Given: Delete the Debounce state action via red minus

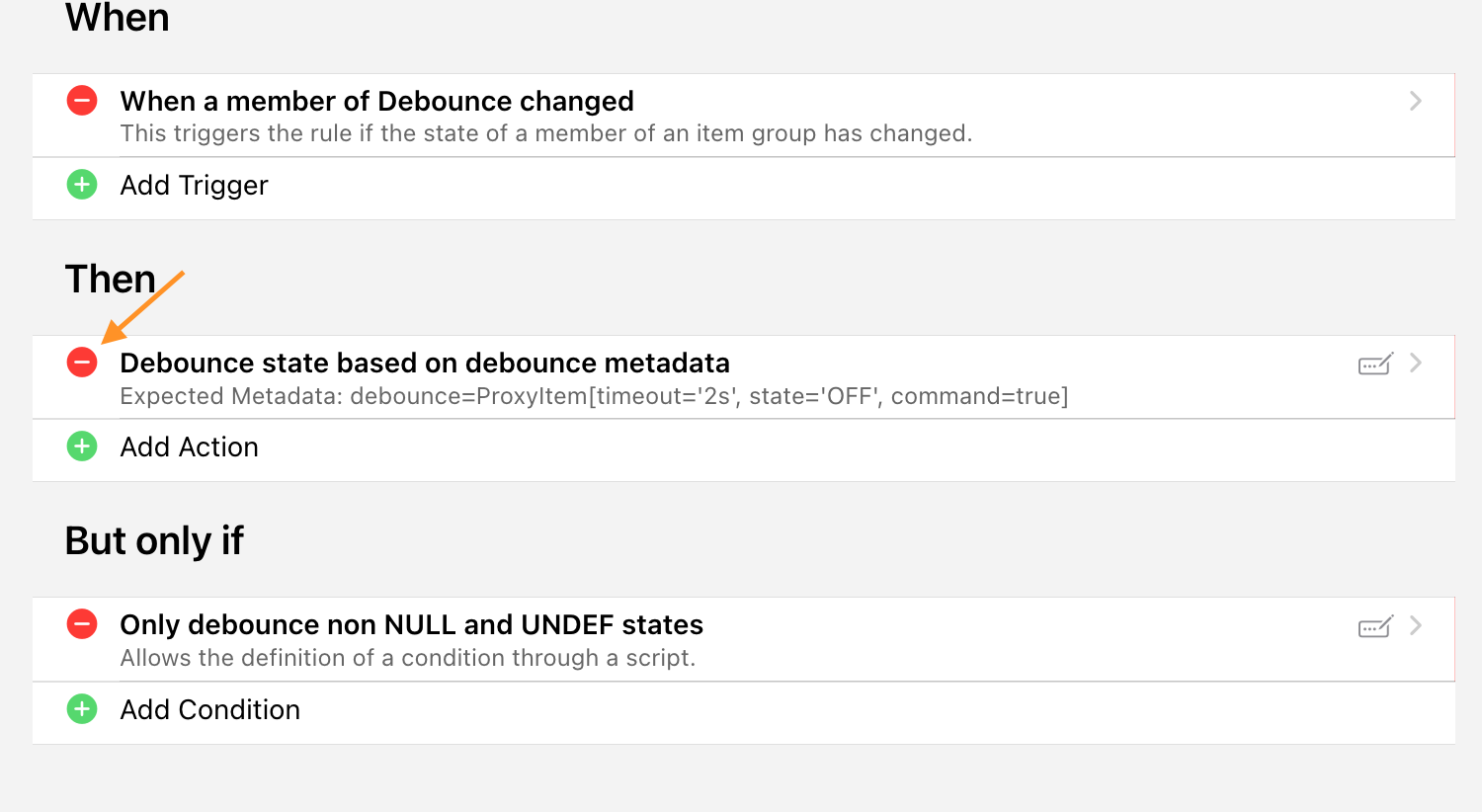Looking at the screenshot, I should [82, 363].
